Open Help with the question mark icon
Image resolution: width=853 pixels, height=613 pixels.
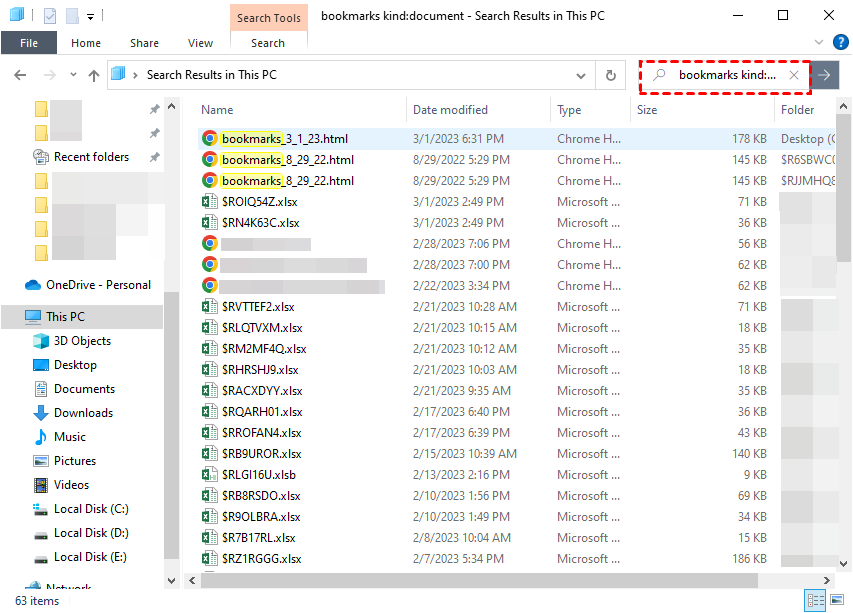click(840, 42)
